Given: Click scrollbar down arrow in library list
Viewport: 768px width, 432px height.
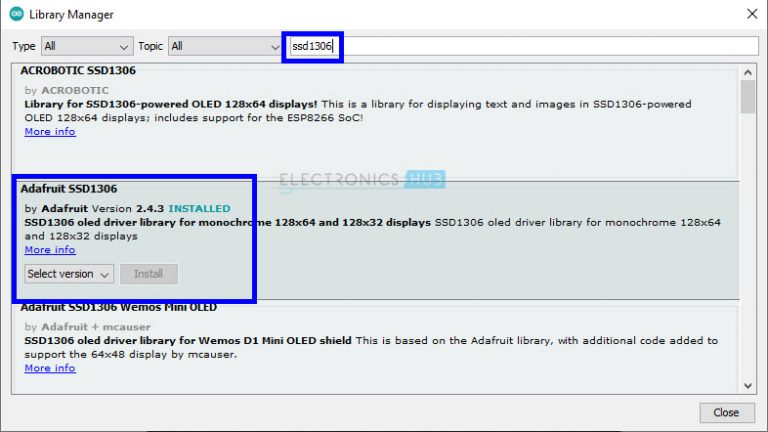Looking at the screenshot, I should (747, 385).
